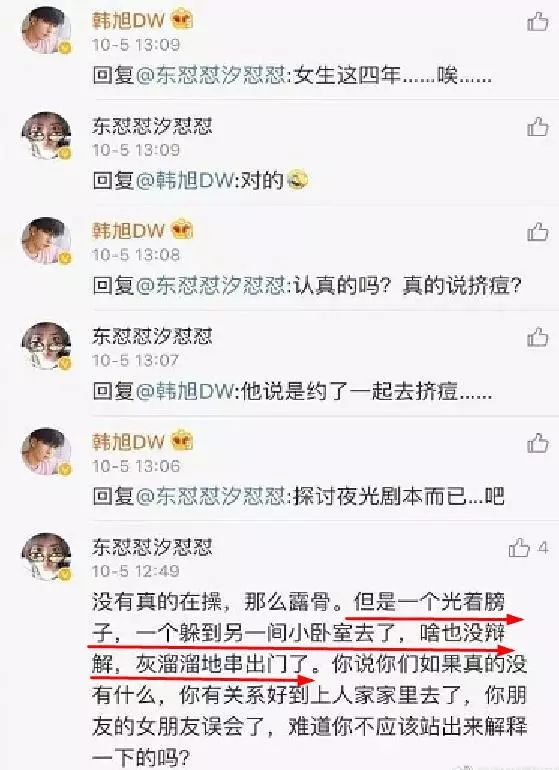Open 韩旭DW's avatar on the 13:06 comment
This screenshot has width=559, height=770.
(46, 451)
